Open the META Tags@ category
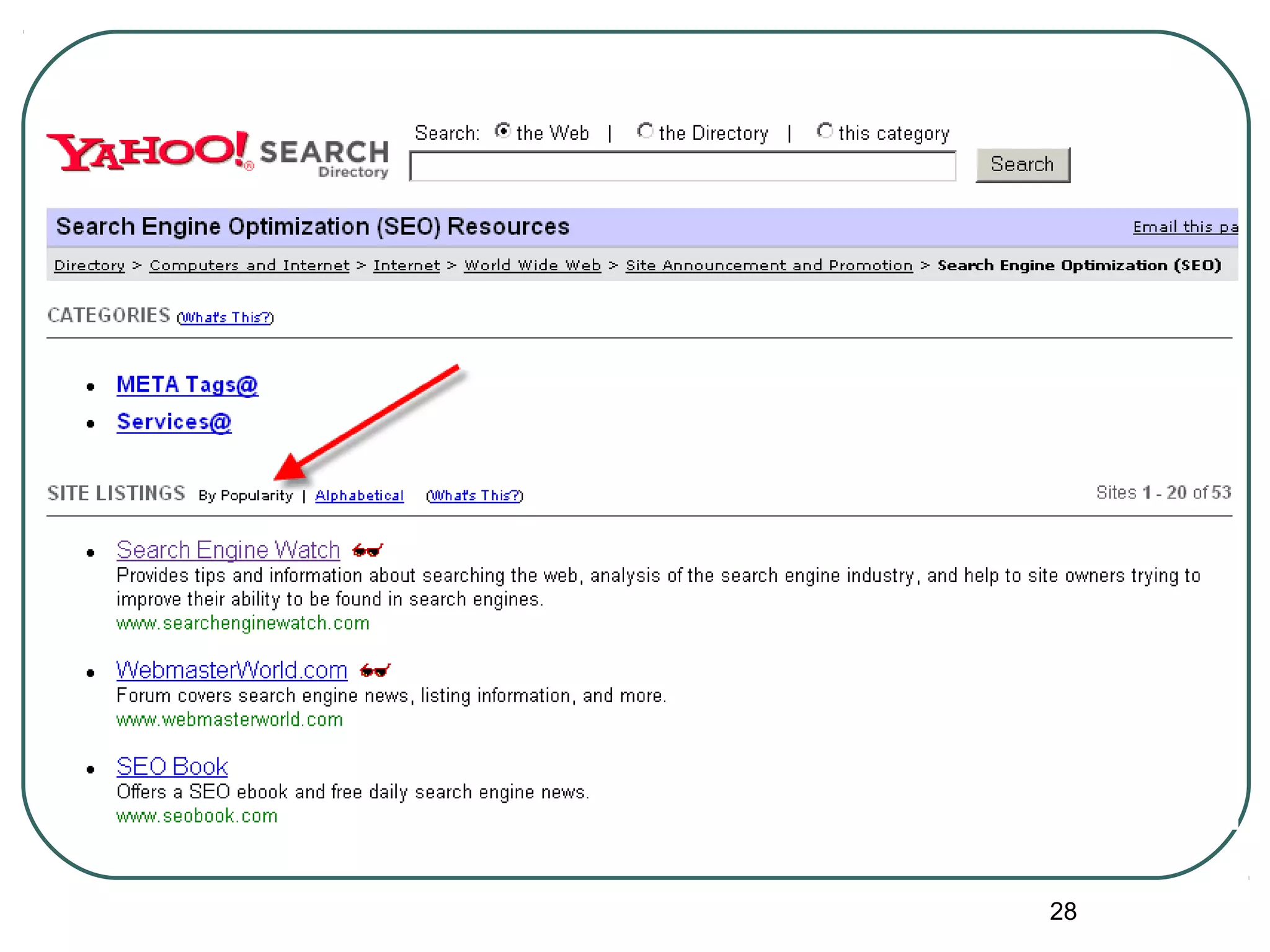This screenshot has height=952, width=1270. click(187, 385)
